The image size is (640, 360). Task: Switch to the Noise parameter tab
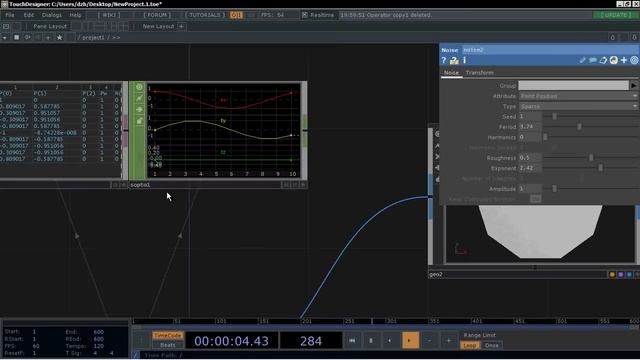pyautogui.click(x=451, y=73)
